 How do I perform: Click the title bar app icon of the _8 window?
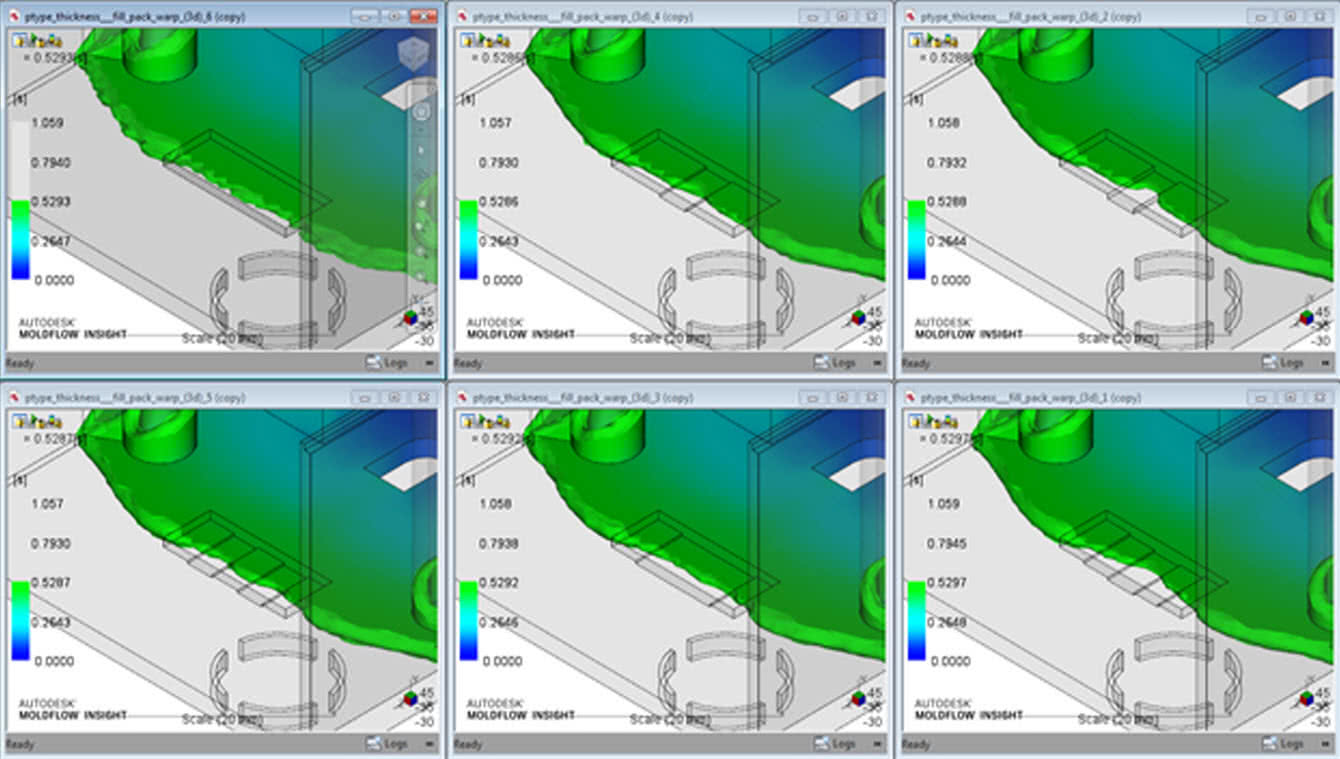(15, 17)
